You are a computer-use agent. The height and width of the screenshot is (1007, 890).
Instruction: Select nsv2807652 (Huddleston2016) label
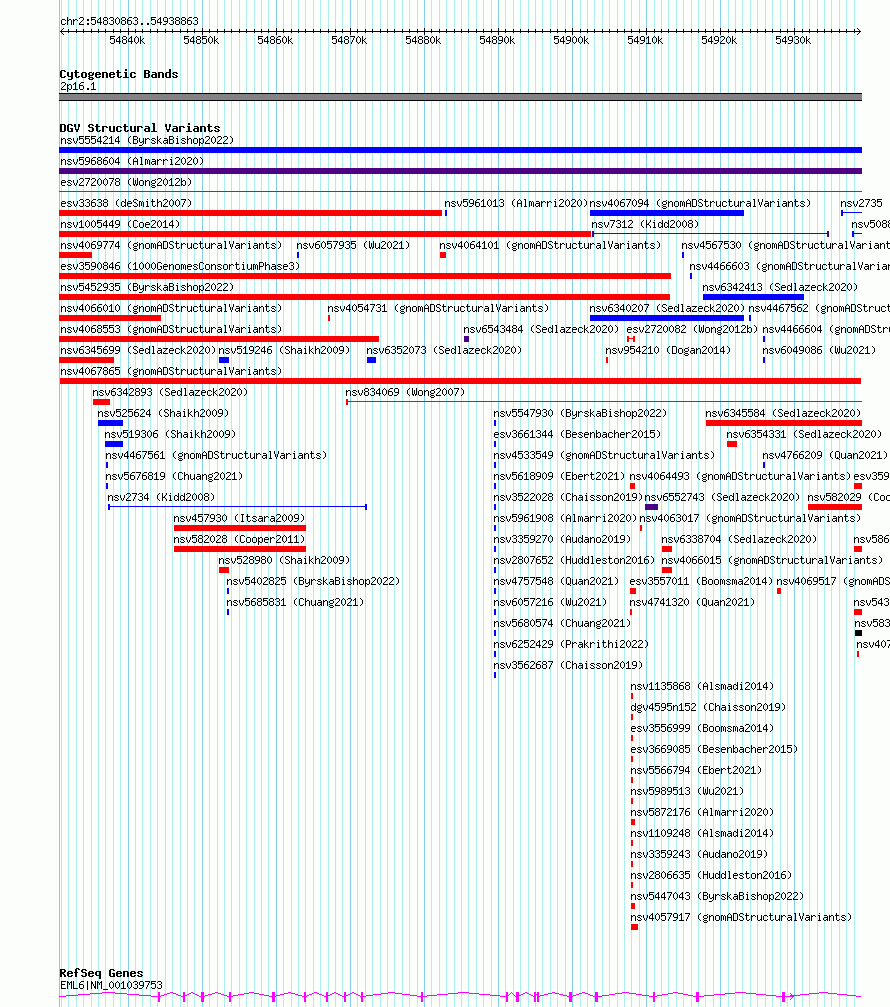click(x=574, y=560)
